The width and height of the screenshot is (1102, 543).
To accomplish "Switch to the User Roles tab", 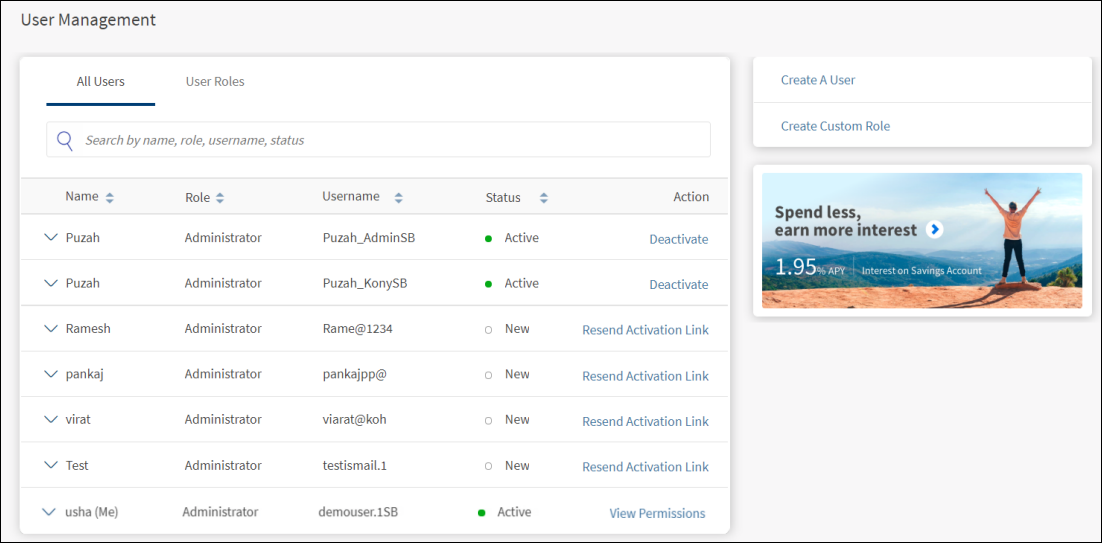I will coord(215,82).
